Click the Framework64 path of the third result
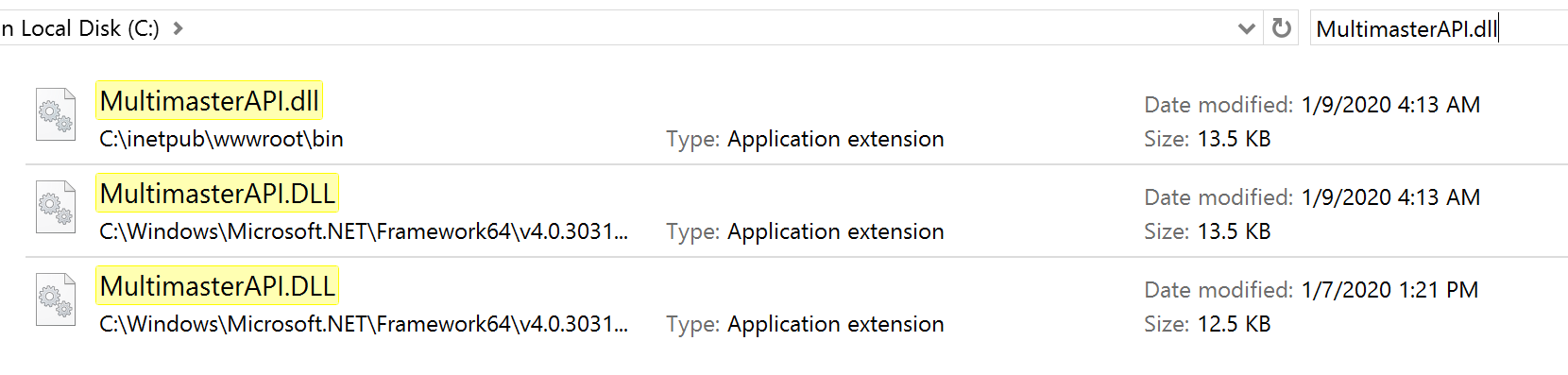The height and width of the screenshot is (375, 1568). [x=364, y=324]
